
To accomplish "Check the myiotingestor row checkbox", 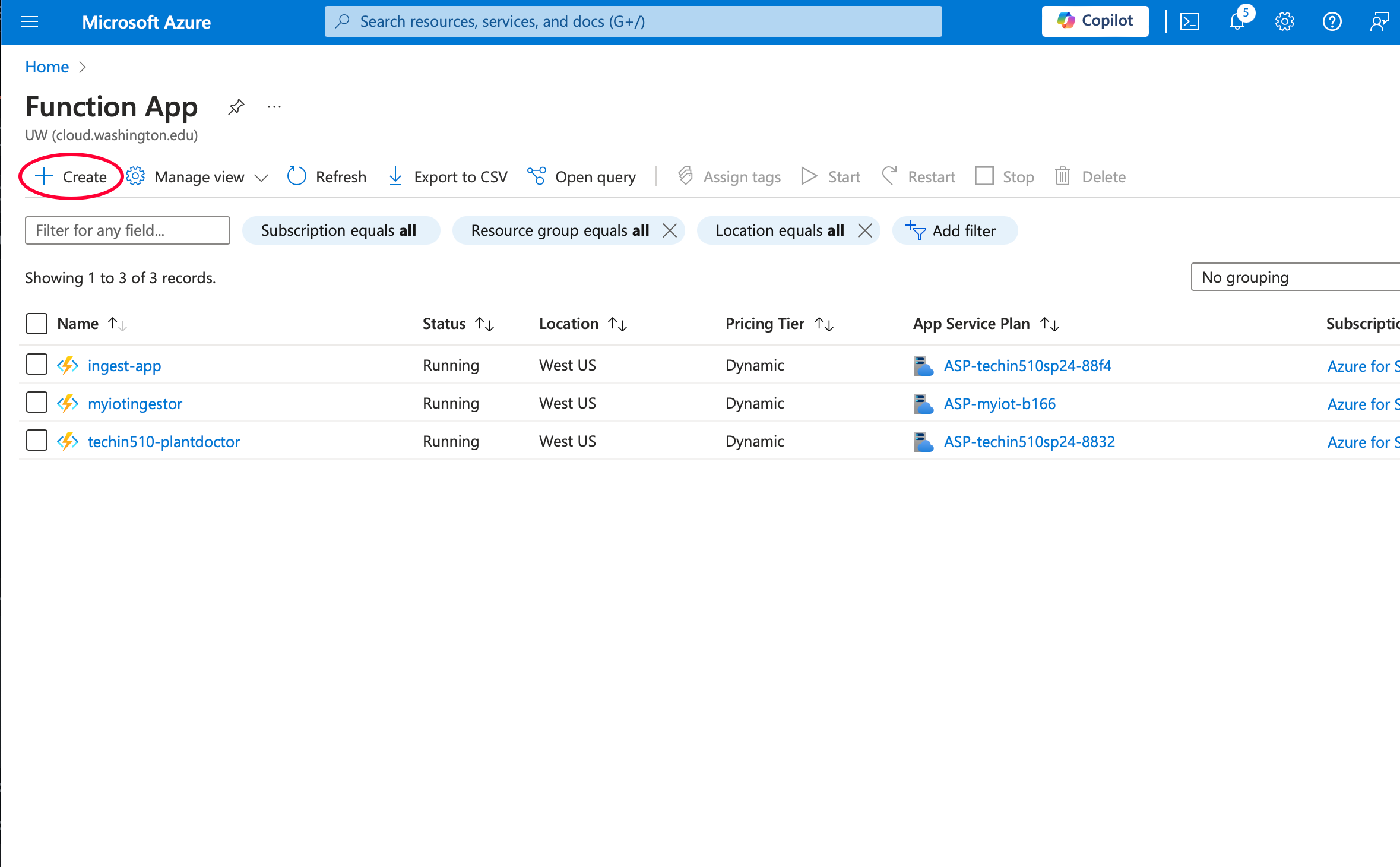I will (x=37, y=403).
